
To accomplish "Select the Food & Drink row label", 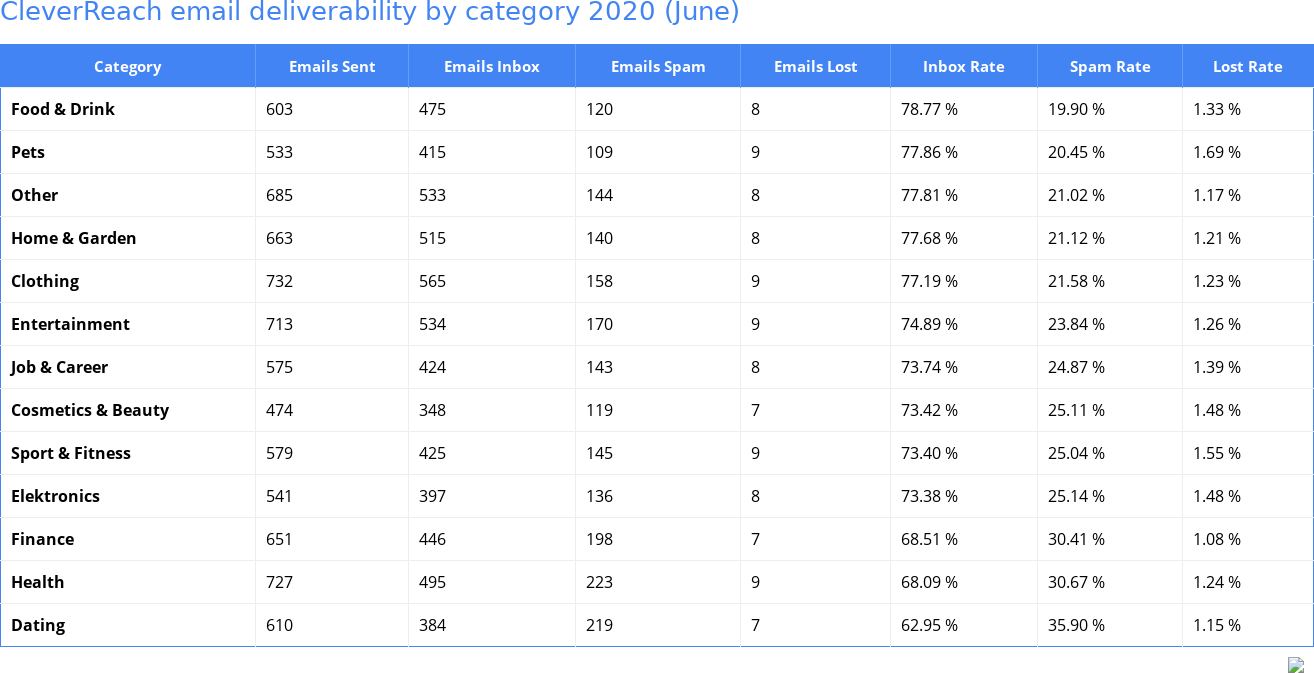I will point(63,109).
